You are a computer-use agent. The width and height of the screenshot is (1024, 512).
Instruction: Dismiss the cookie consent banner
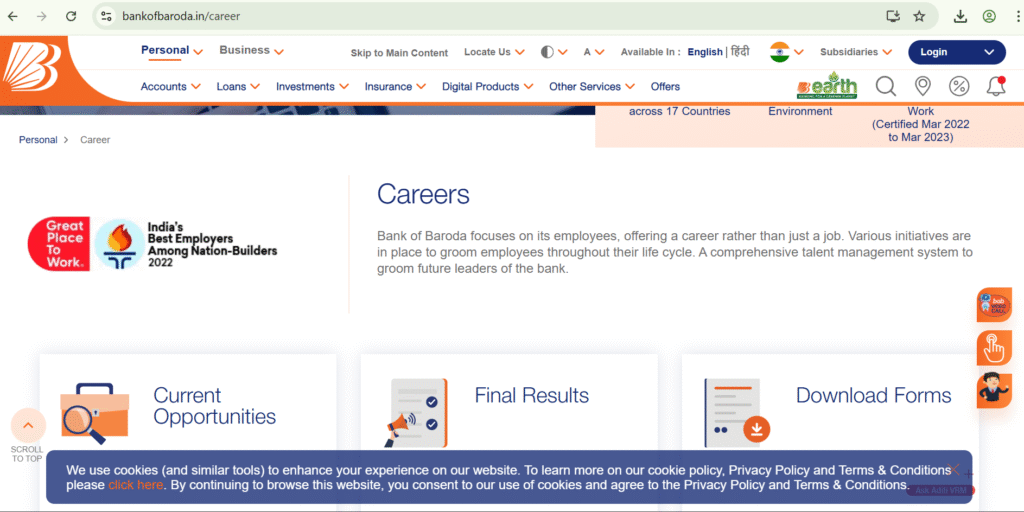click(955, 468)
